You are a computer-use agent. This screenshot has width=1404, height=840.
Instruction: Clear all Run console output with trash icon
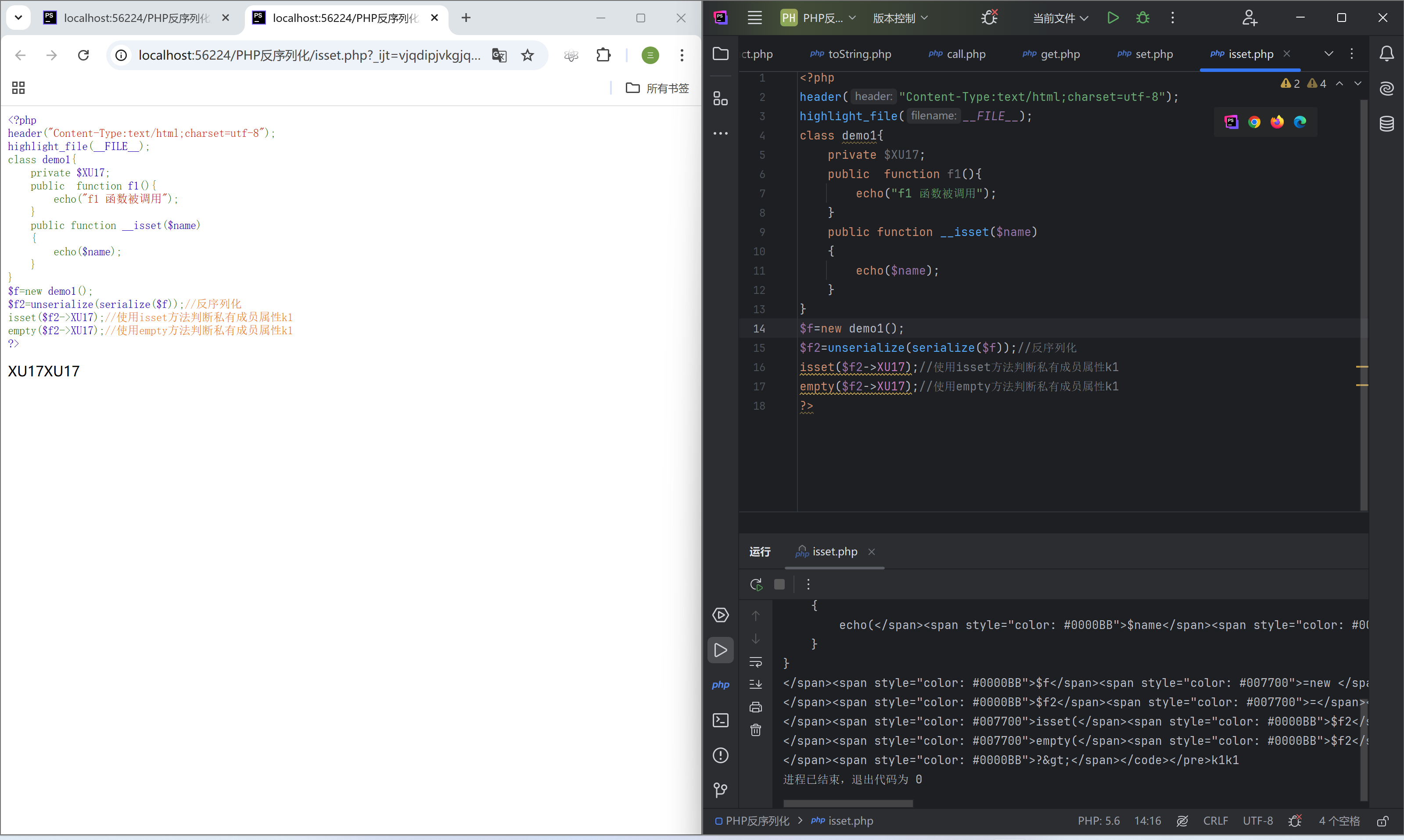click(x=755, y=730)
